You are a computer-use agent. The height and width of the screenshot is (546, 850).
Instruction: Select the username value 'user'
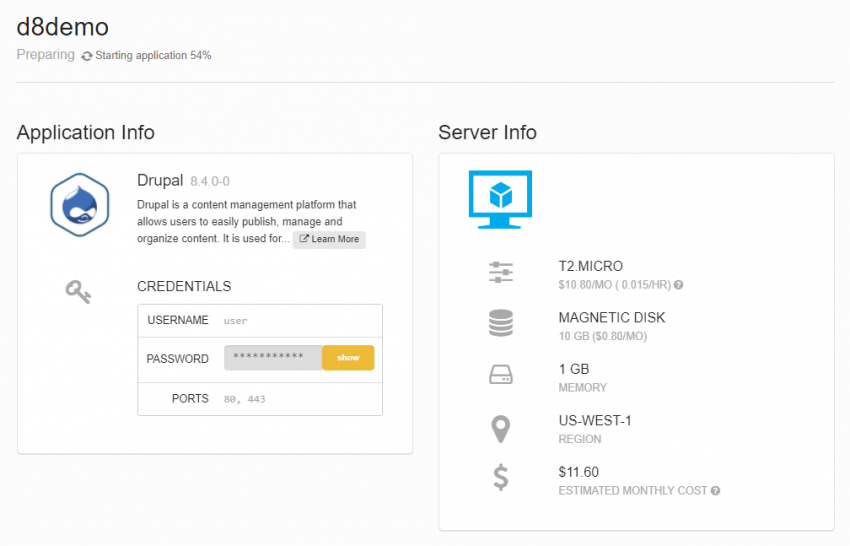(235, 321)
